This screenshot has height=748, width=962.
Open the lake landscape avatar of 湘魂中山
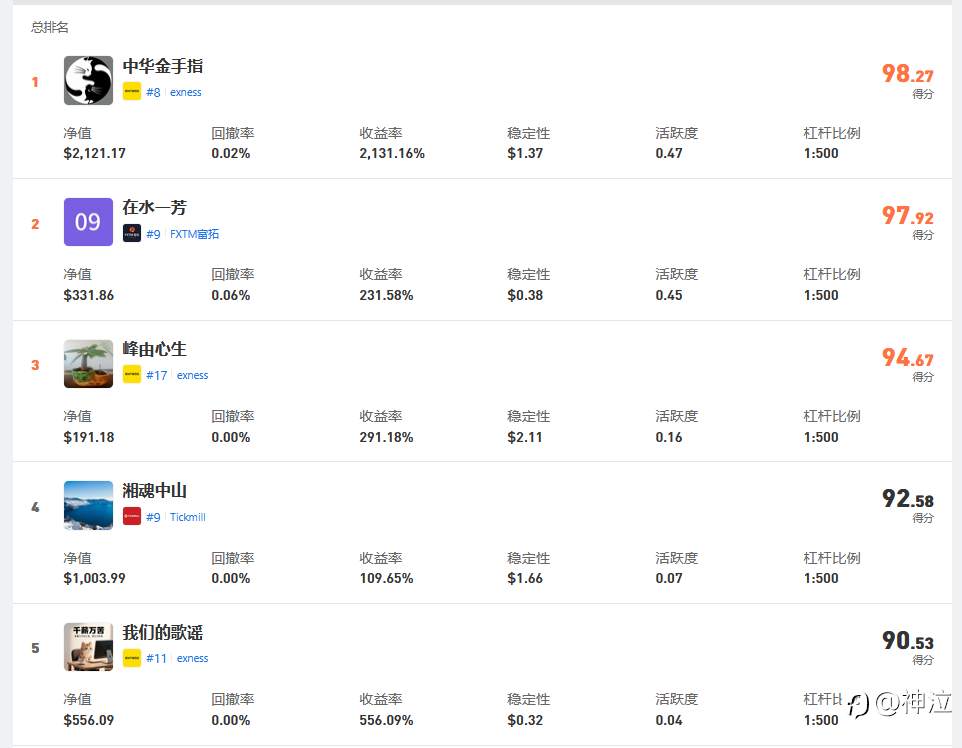[x=88, y=505]
